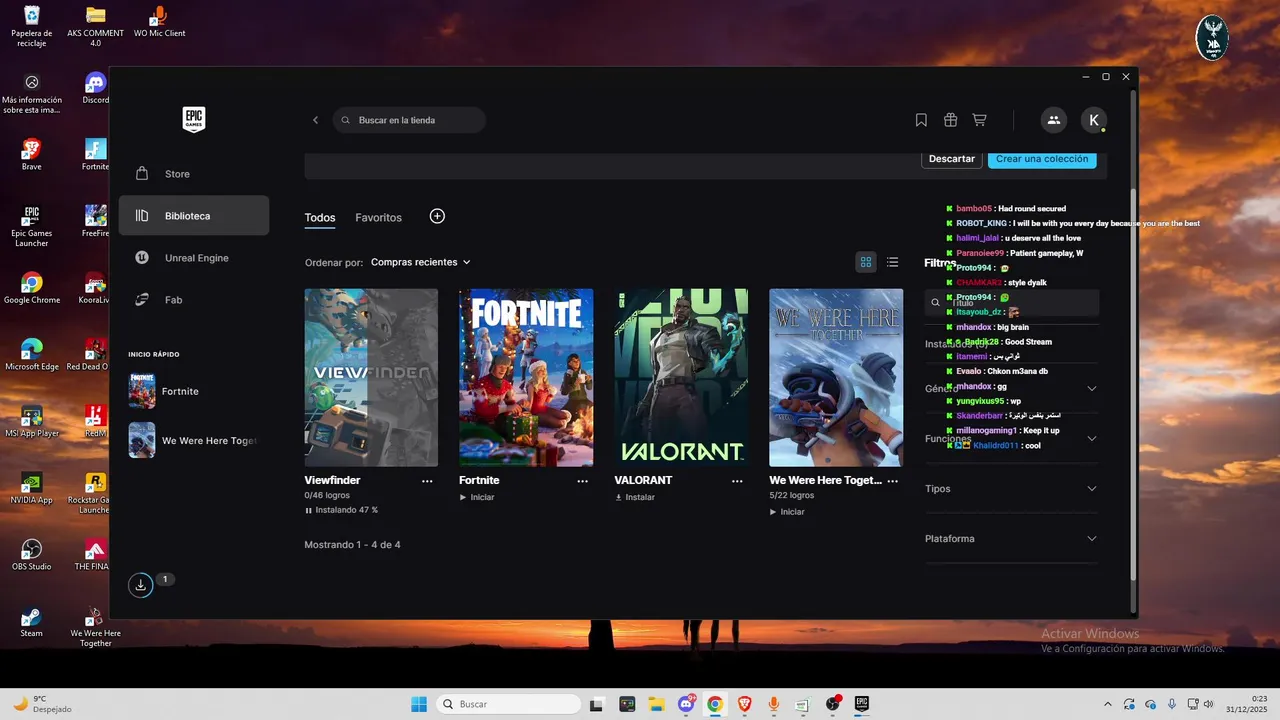This screenshot has width=1280, height=720.
Task: Open Windows Start button
Action: coord(419,704)
